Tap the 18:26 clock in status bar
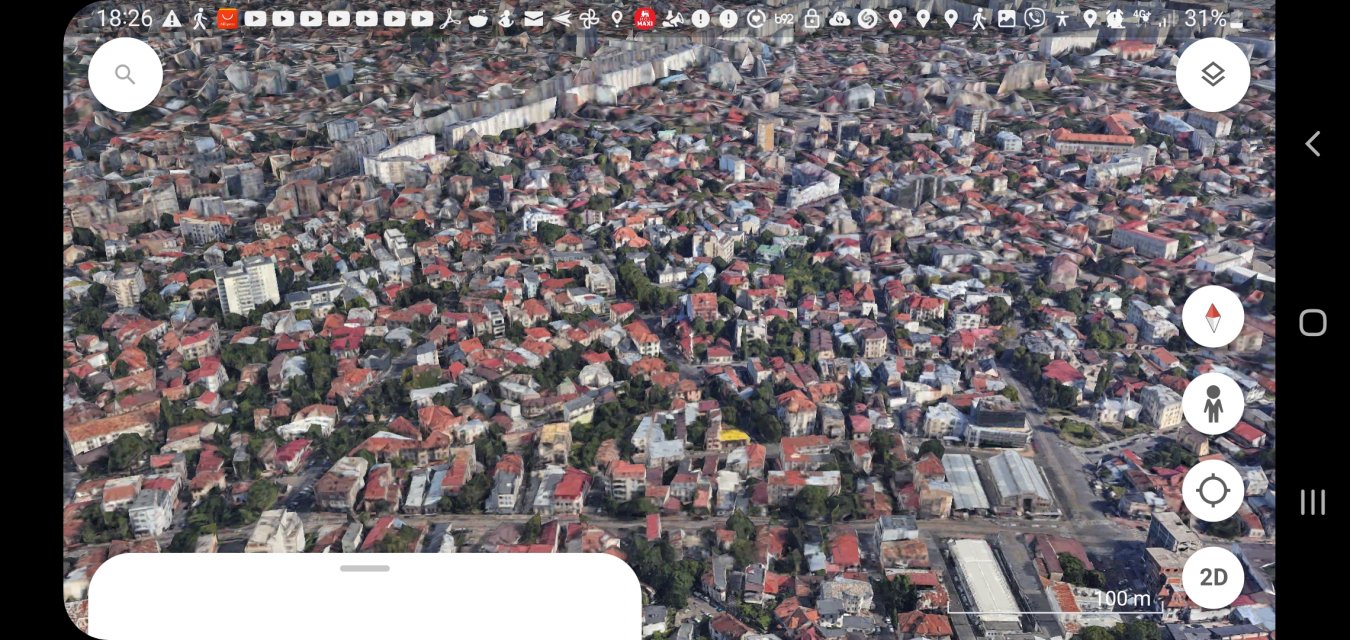 coord(125,18)
